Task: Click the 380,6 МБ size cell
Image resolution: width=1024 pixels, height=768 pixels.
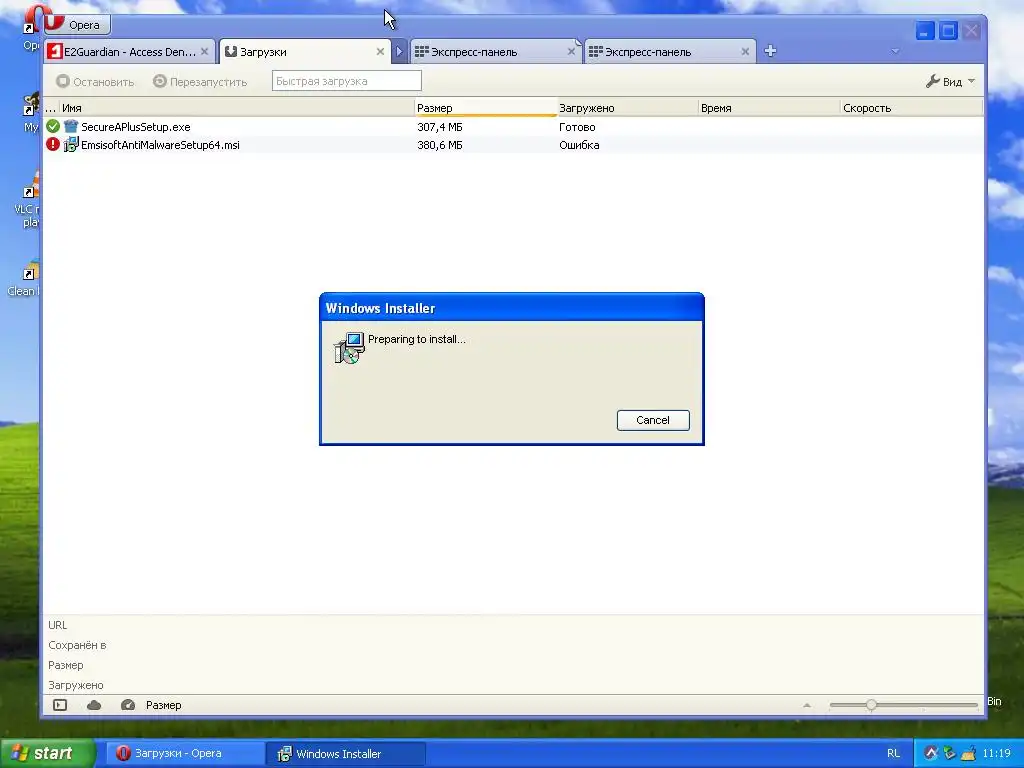Action: 440,145
